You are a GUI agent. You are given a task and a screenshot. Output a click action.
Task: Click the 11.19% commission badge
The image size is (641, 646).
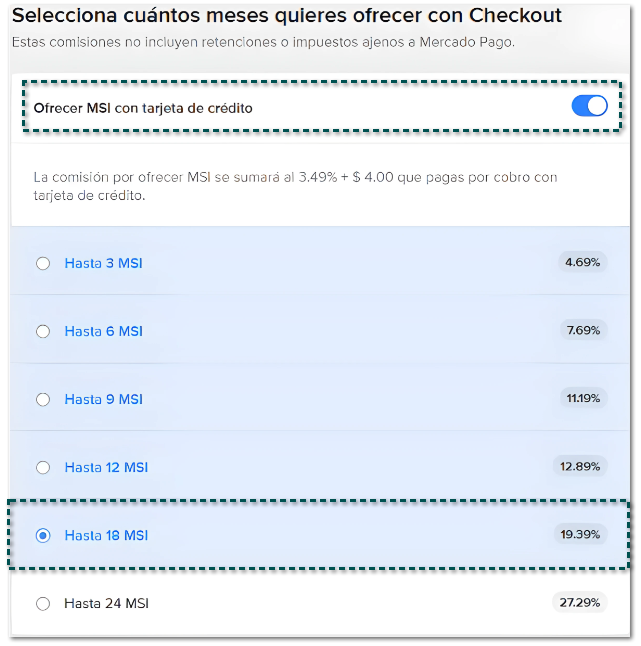coord(583,398)
